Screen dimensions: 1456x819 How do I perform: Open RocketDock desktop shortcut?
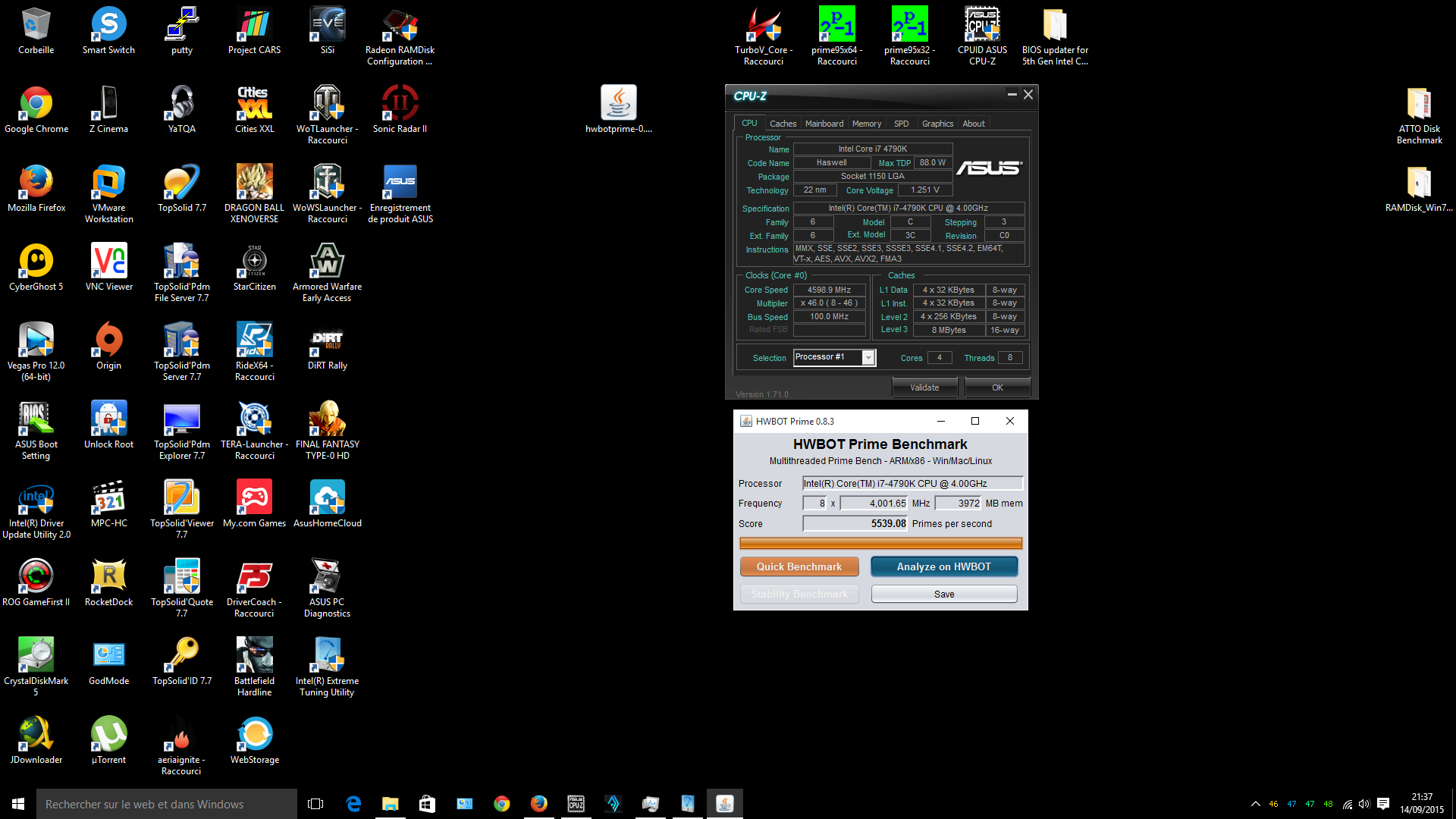point(108,583)
